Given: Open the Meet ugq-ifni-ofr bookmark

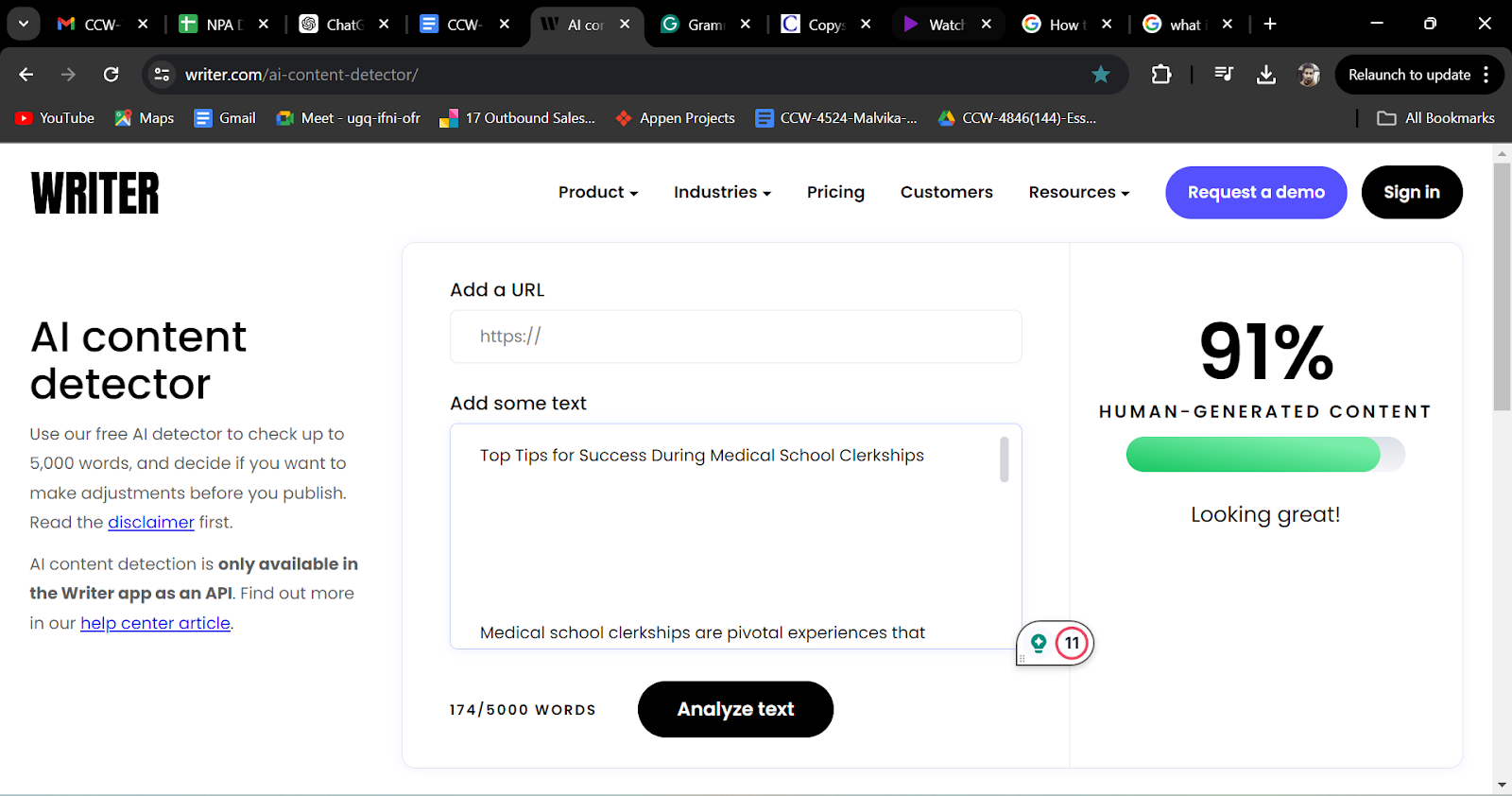Looking at the screenshot, I should pos(348,118).
